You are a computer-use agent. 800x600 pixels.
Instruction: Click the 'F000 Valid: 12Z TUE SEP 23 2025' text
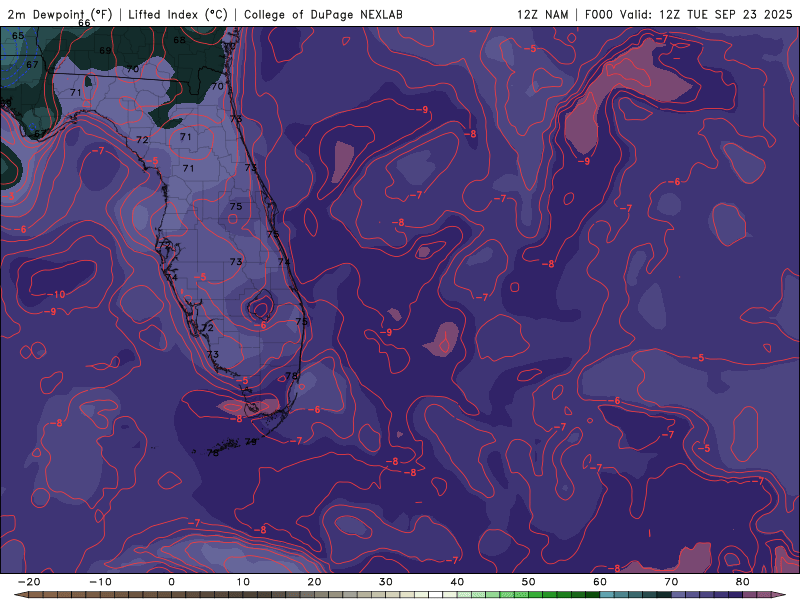pos(688,14)
